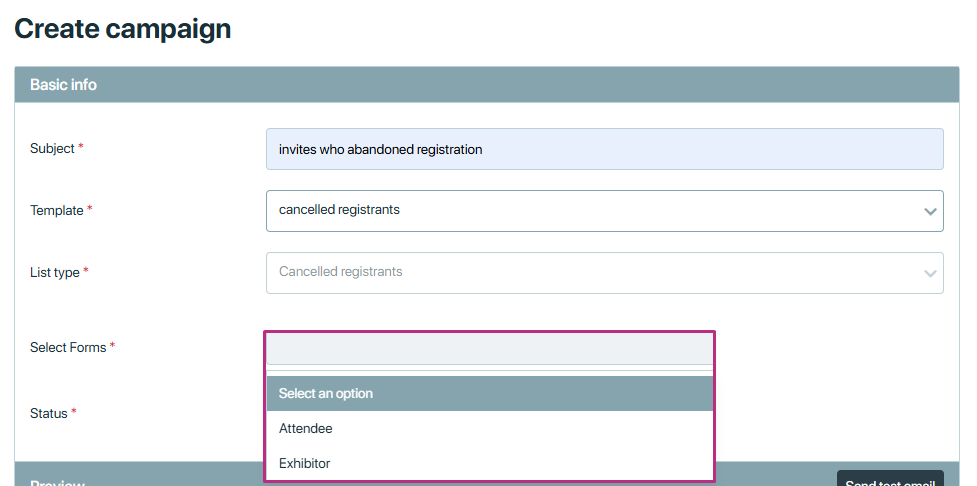Click the Send test email button
The image size is (977, 486).
(890, 479)
